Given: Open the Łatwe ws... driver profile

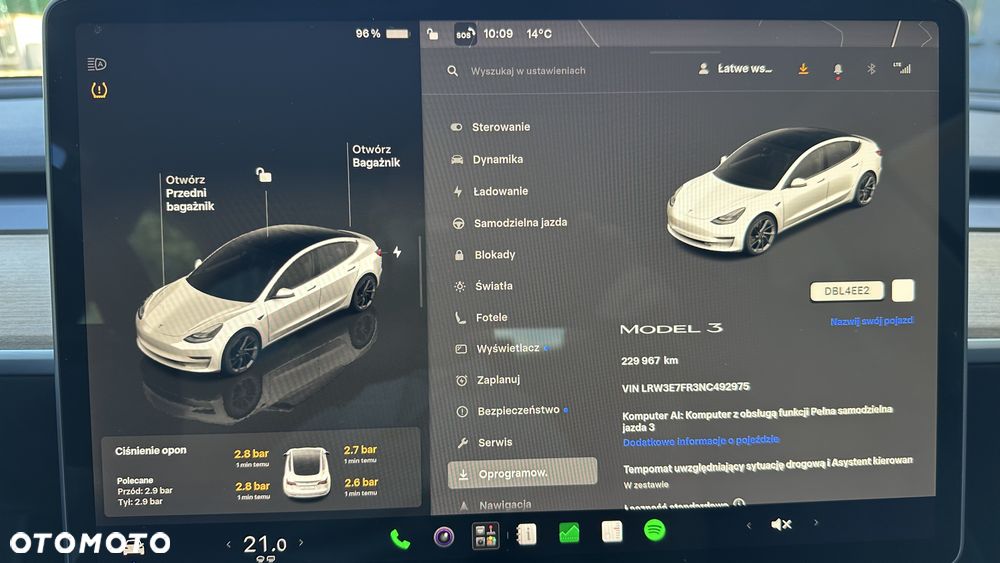Looking at the screenshot, I should coord(735,69).
